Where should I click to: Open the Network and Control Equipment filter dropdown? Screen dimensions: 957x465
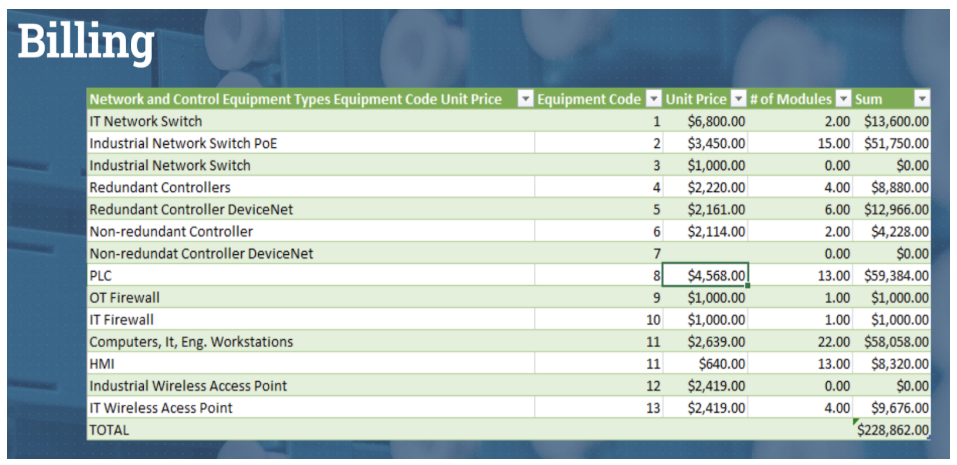(525, 99)
